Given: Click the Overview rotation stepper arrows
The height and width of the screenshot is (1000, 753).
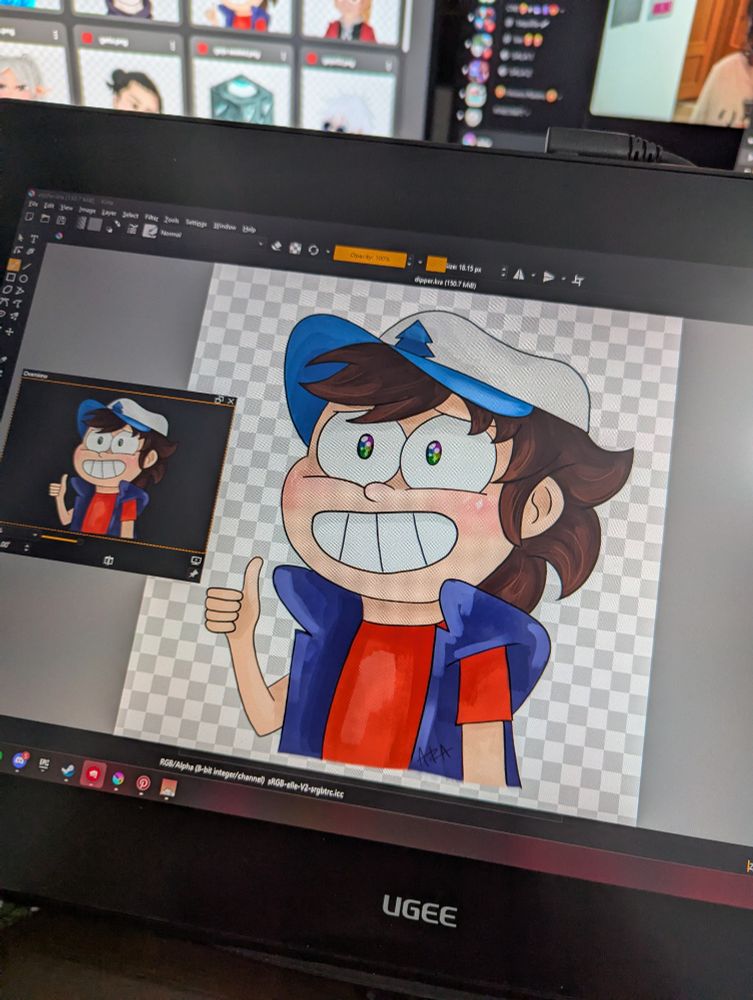Looking at the screenshot, I should click(26, 548).
